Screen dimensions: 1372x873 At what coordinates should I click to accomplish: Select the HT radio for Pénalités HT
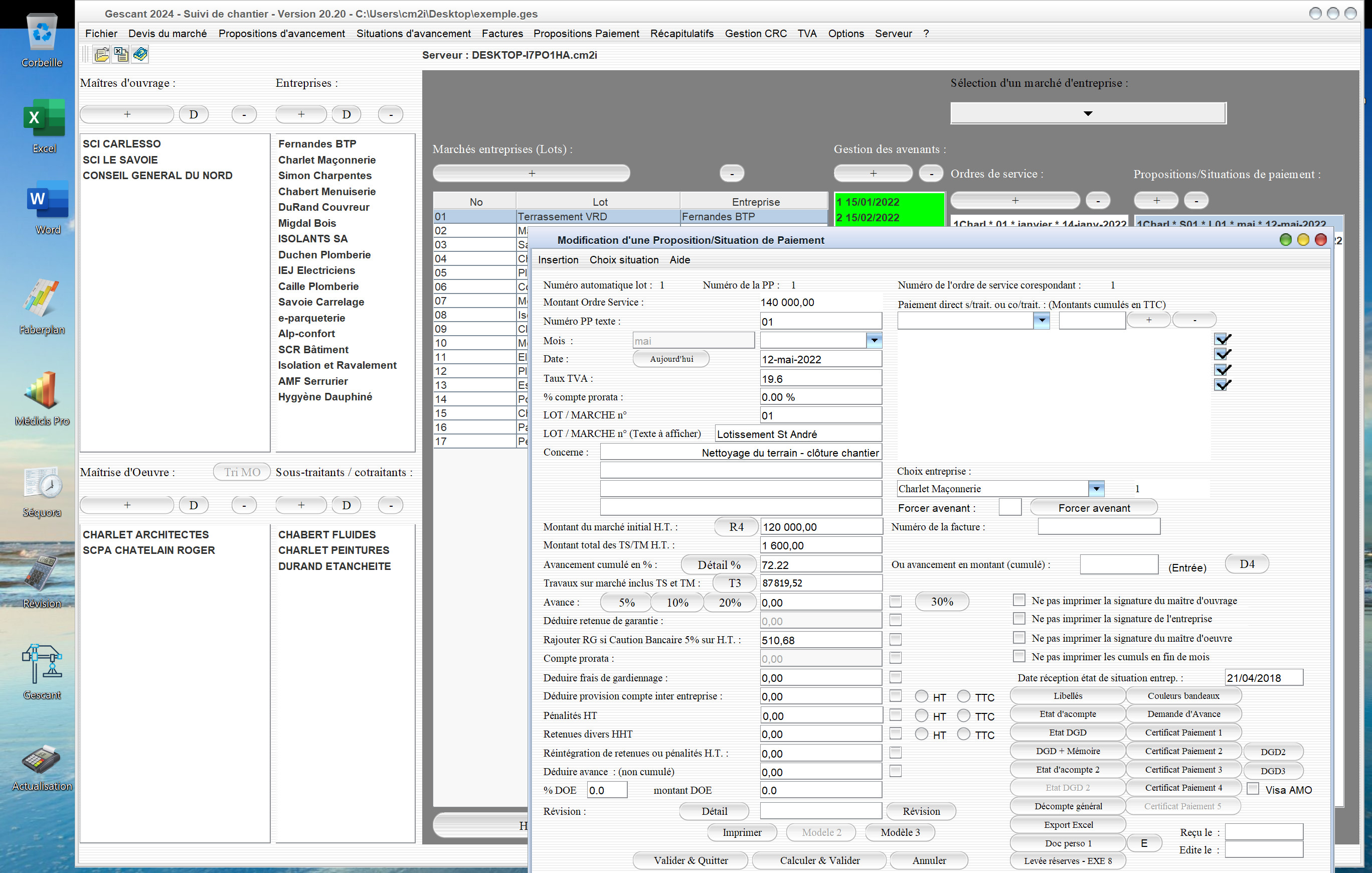tap(921, 715)
